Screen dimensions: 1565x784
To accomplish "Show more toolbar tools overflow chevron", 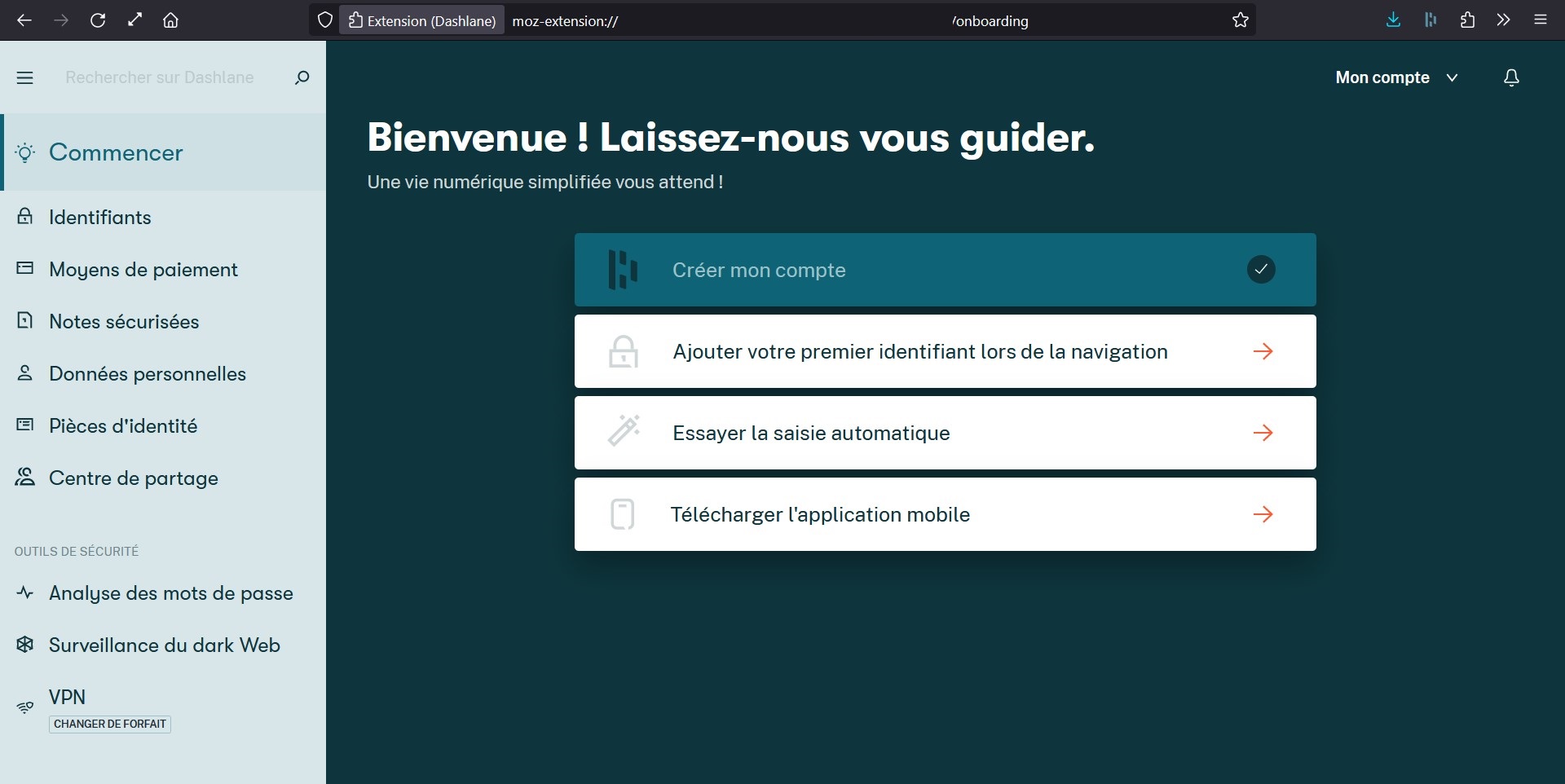I will (1503, 20).
